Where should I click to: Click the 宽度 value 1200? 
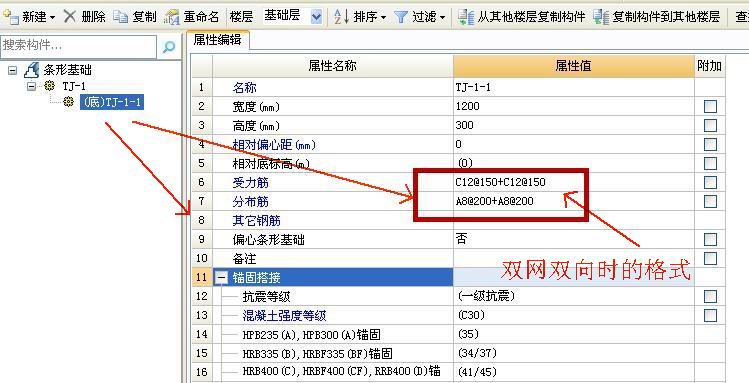573,106
